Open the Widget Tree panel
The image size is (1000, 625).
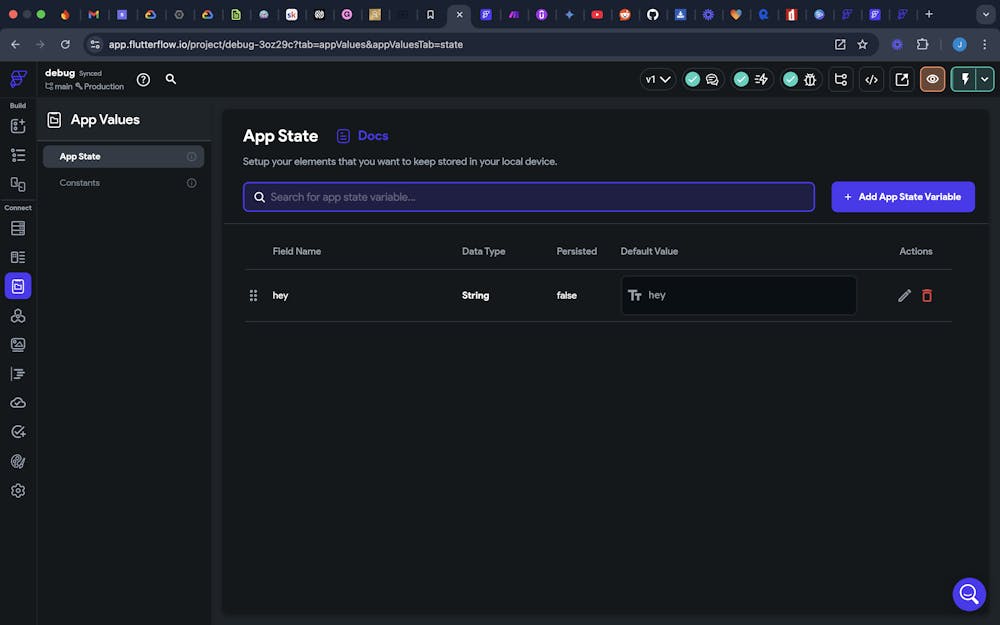point(17,155)
